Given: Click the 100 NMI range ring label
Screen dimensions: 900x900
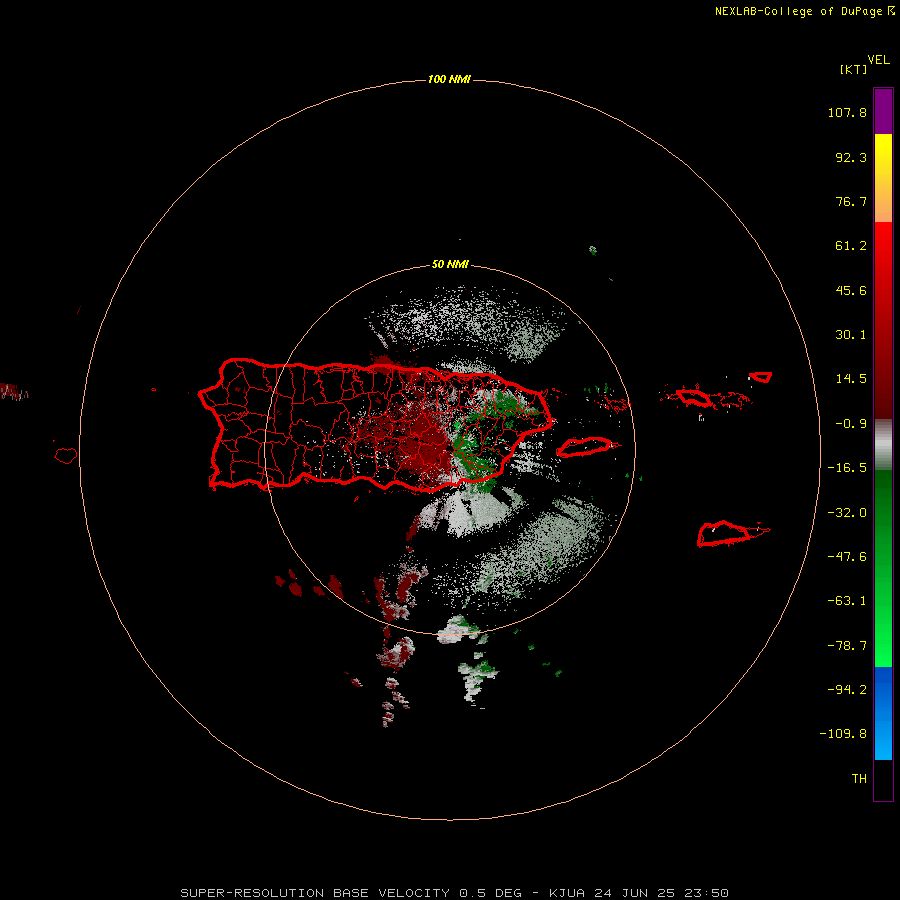Looking at the screenshot, I should pos(449,79).
